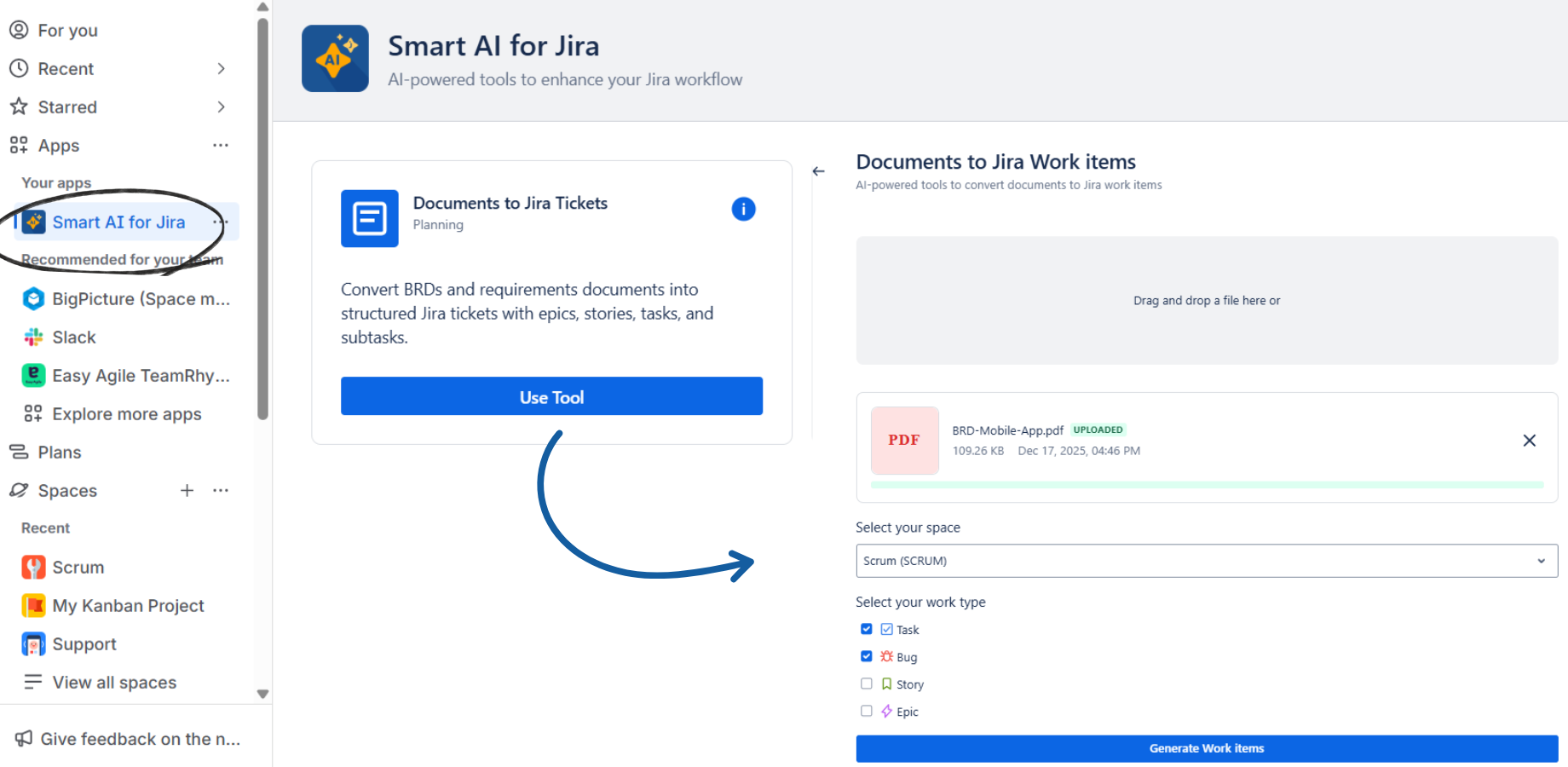Enable the Story work type
The height and width of the screenshot is (767, 1568).
[867, 683]
